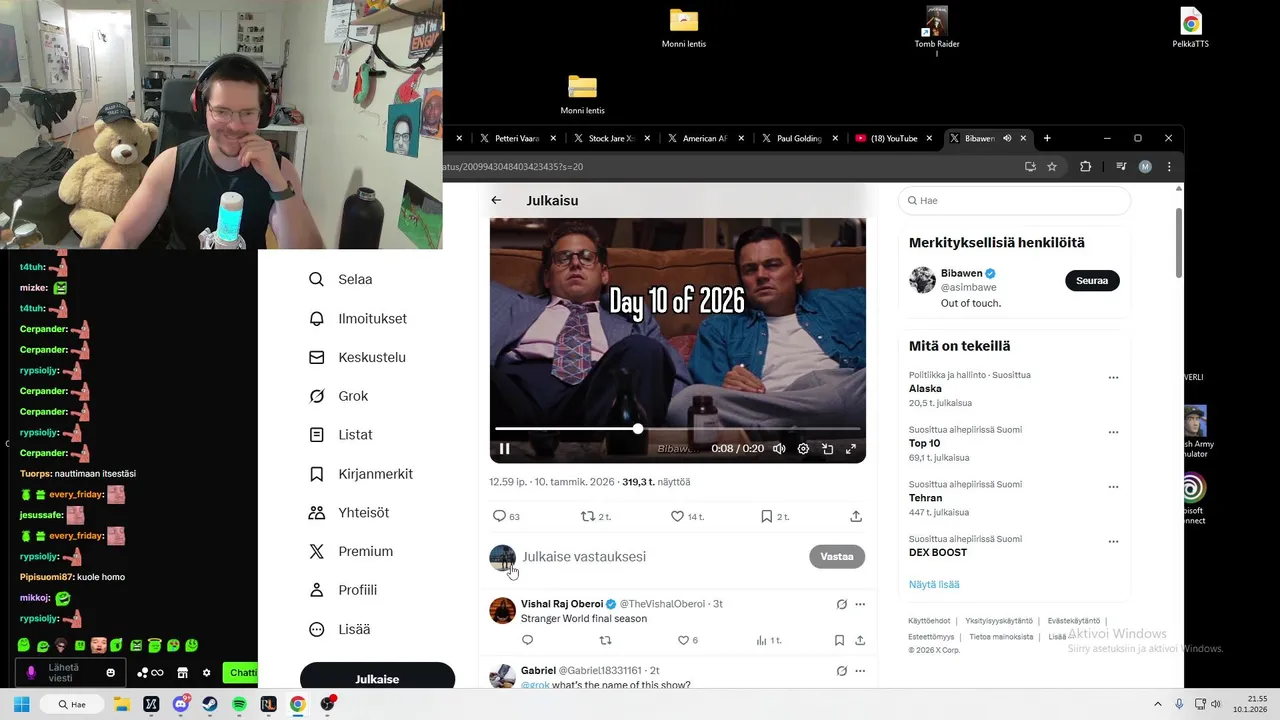The height and width of the screenshot is (720, 1280).
Task: Switch video to picture-in-picture mode
Action: pos(827,449)
